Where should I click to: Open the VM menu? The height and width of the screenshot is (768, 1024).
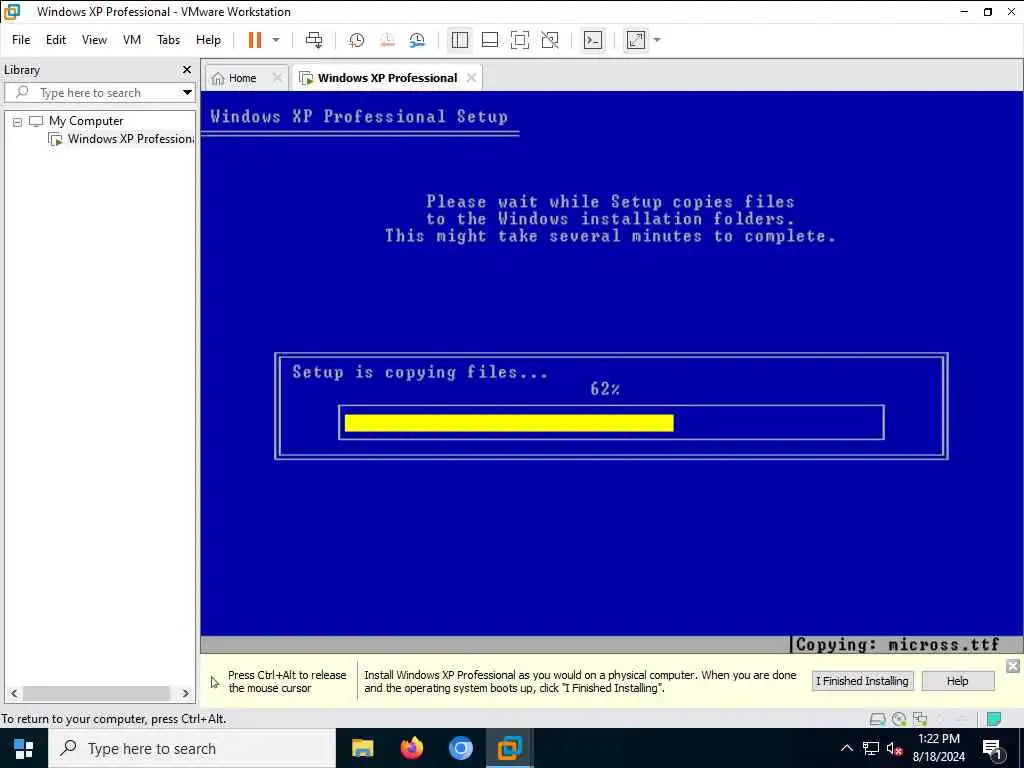click(x=132, y=40)
